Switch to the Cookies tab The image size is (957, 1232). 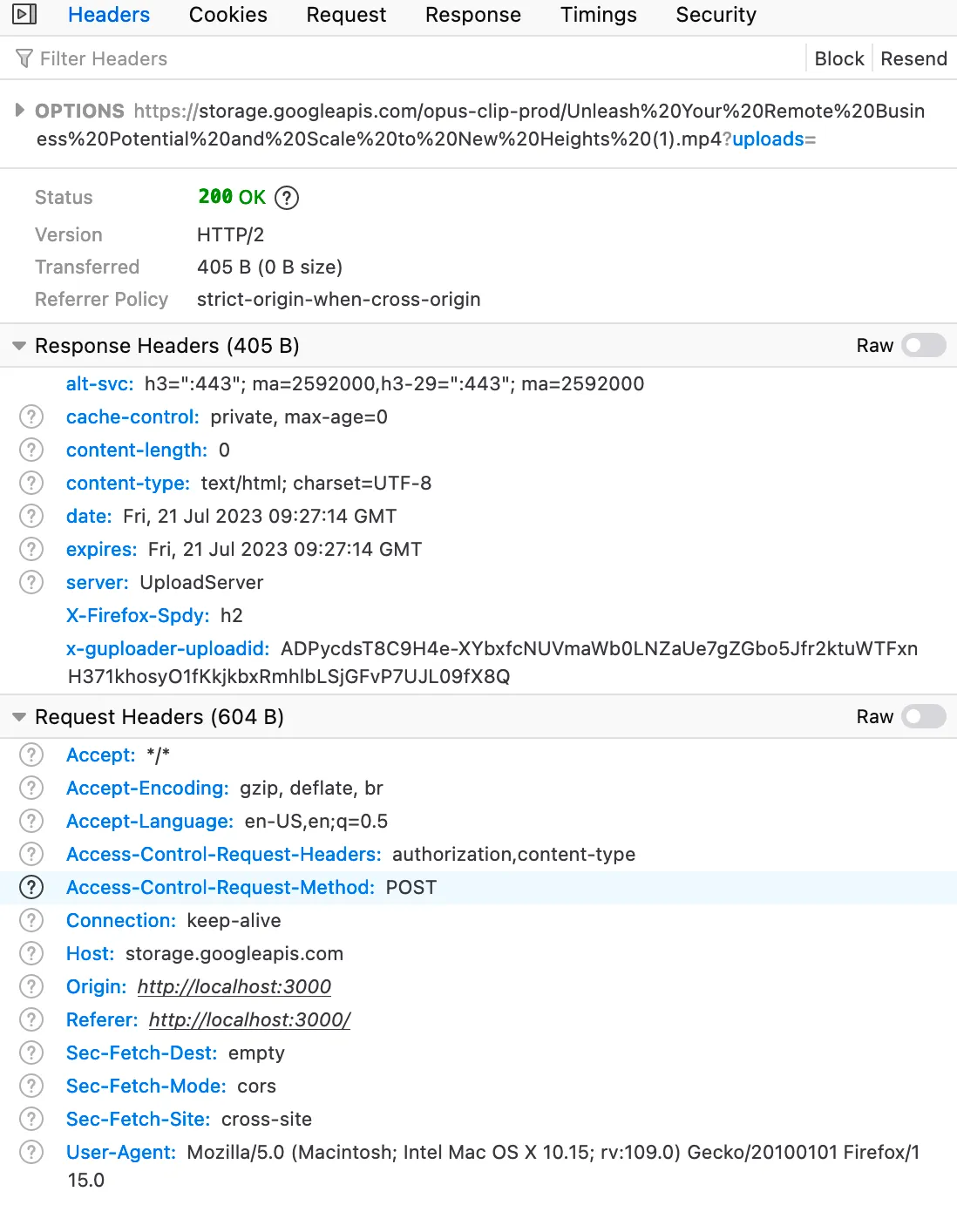point(228,15)
